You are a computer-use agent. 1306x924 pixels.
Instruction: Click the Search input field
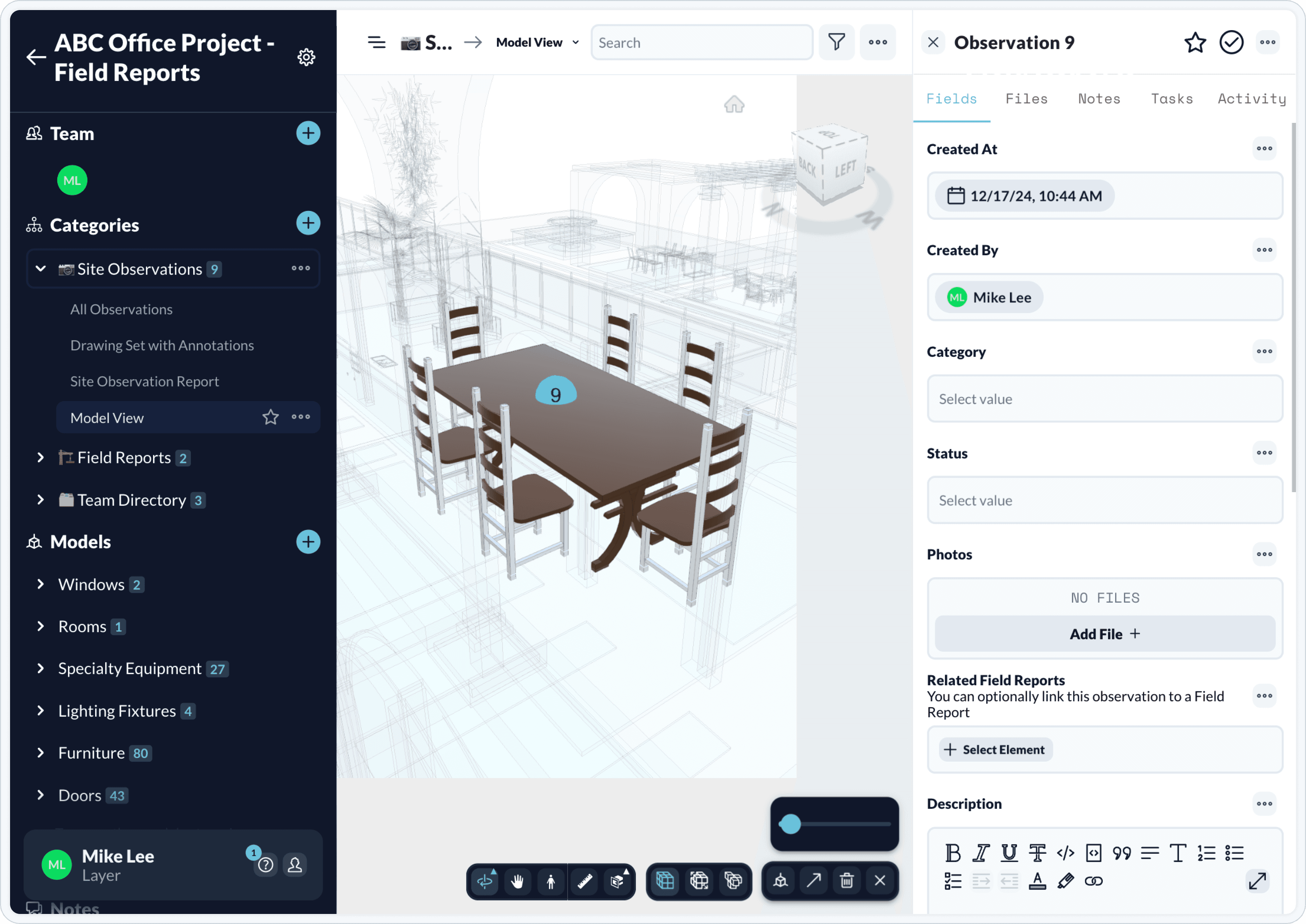pyautogui.click(x=702, y=42)
